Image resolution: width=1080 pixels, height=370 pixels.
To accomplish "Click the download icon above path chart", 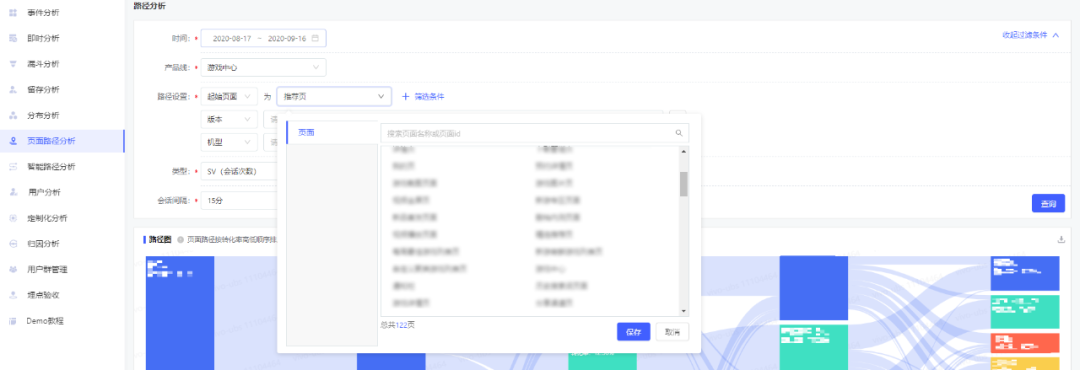I will [x=1061, y=240].
